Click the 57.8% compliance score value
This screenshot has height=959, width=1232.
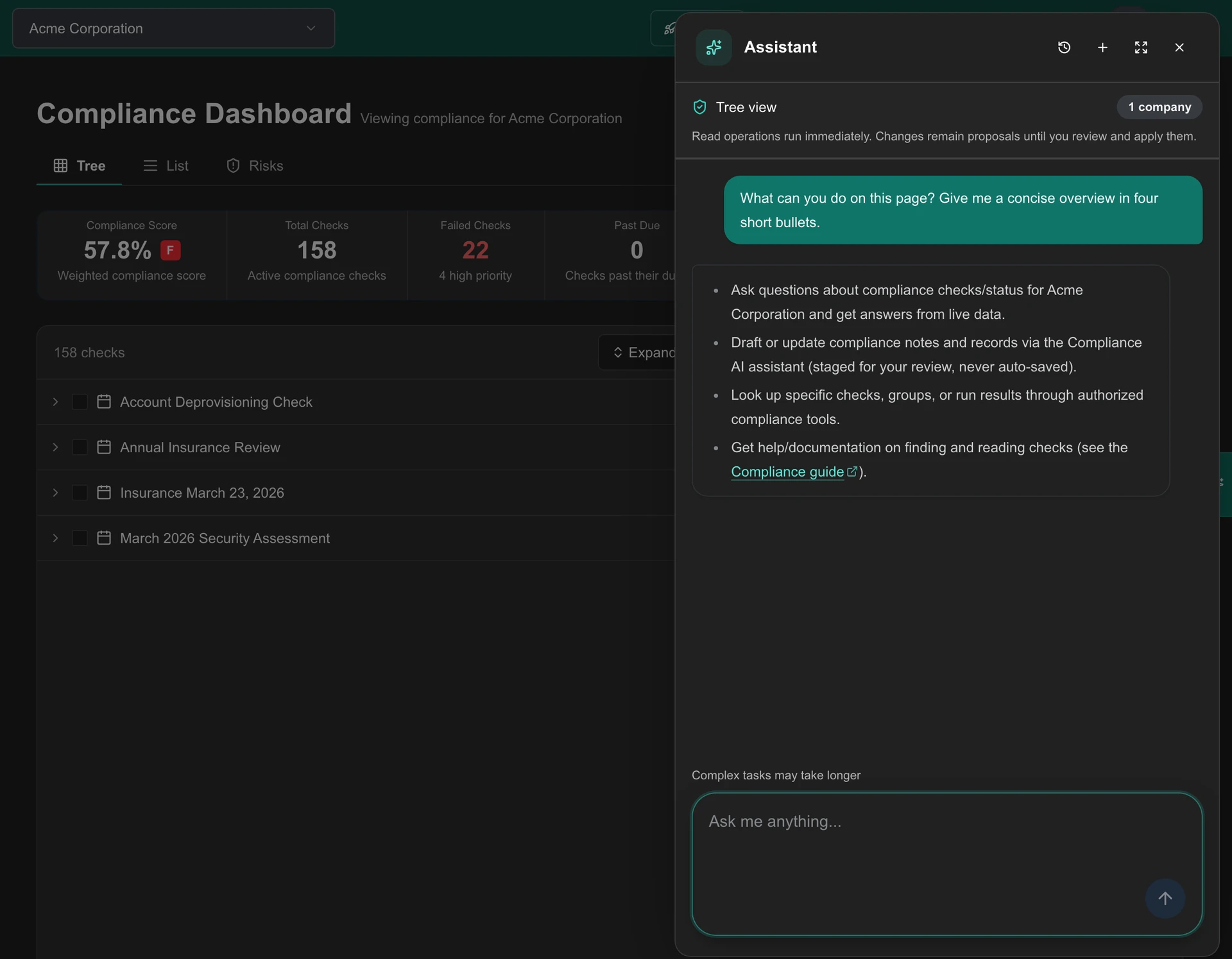click(117, 250)
